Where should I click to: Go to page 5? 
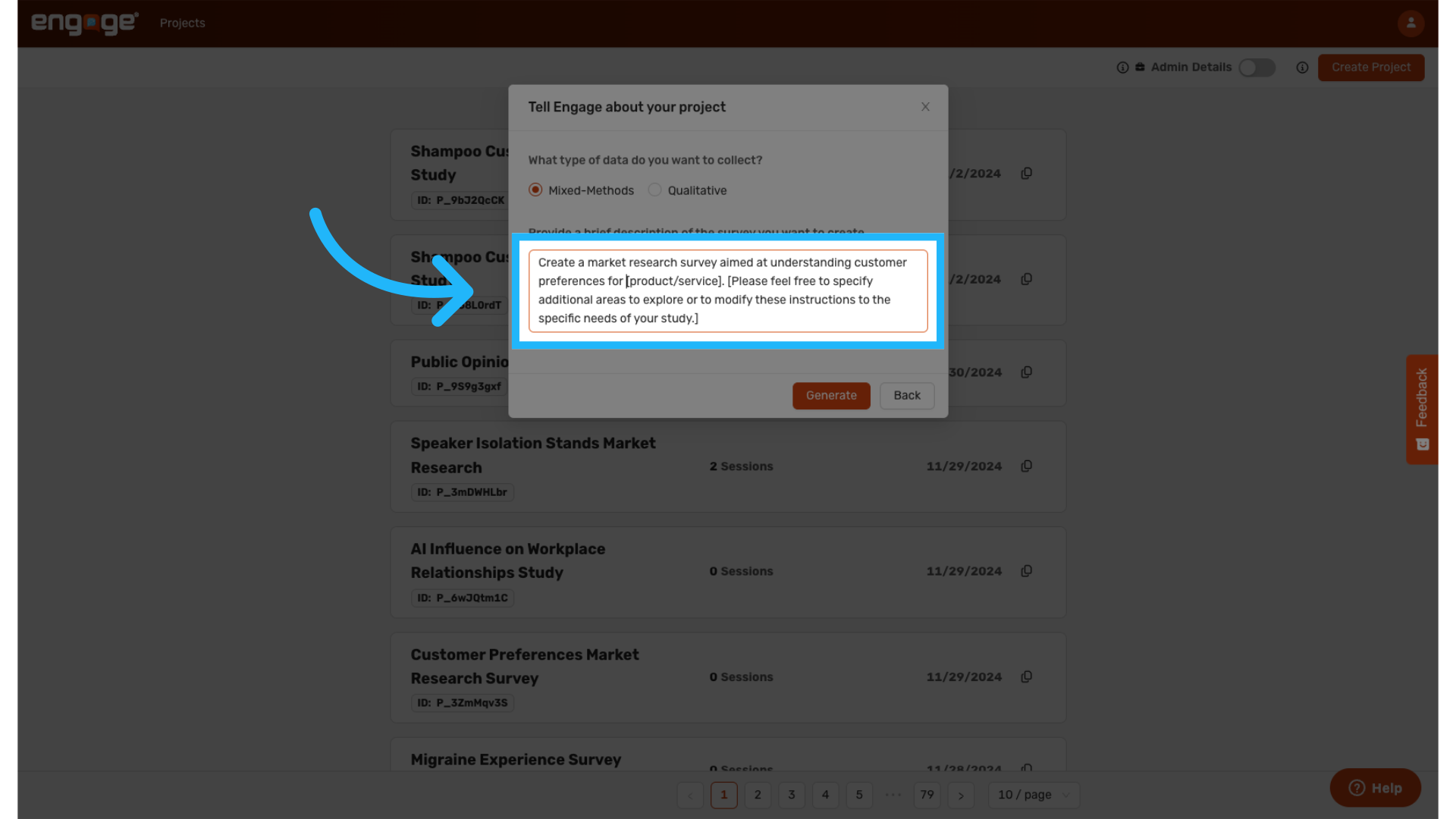click(x=859, y=795)
